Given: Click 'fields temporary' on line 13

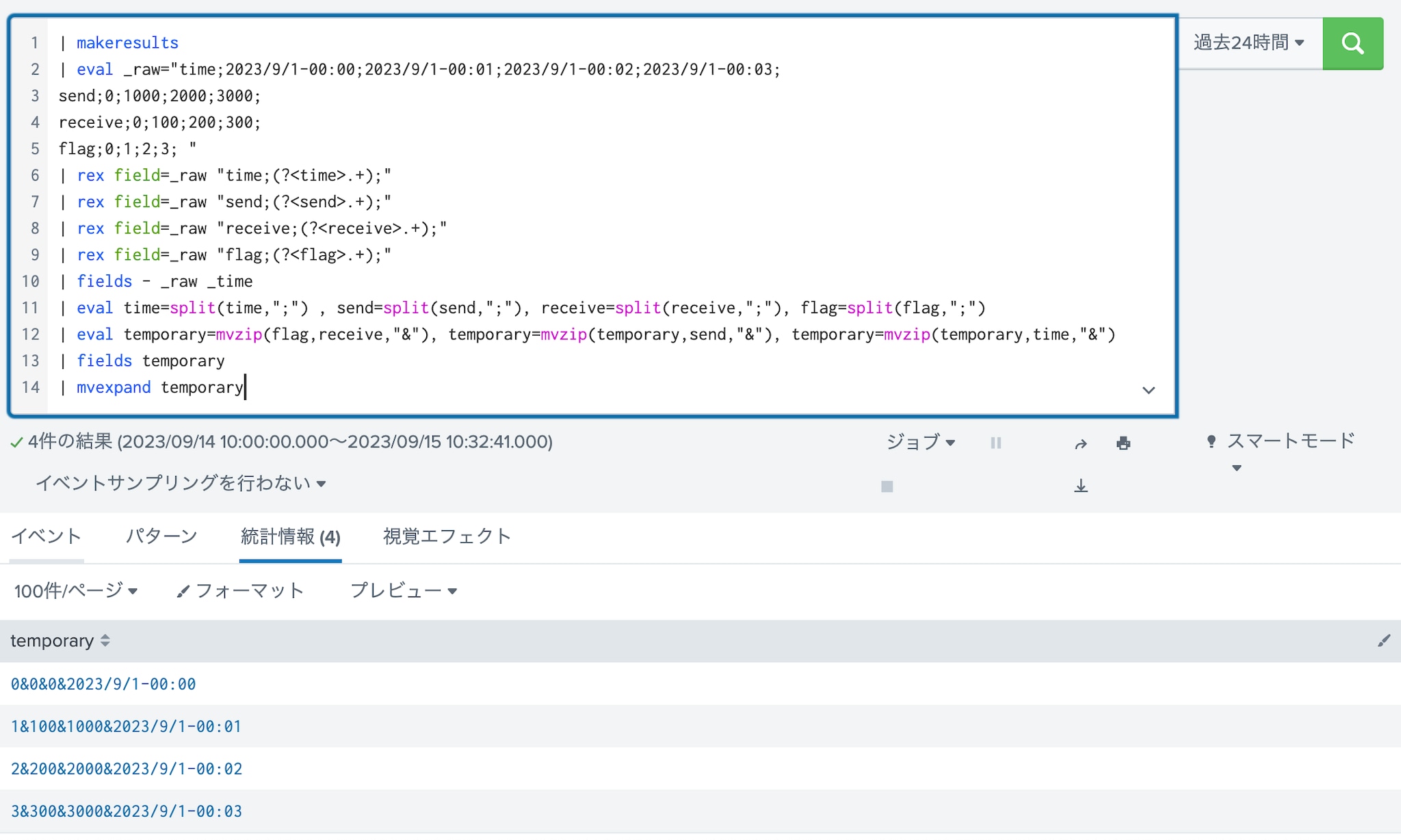Looking at the screenshot, I should coord(150,361).
